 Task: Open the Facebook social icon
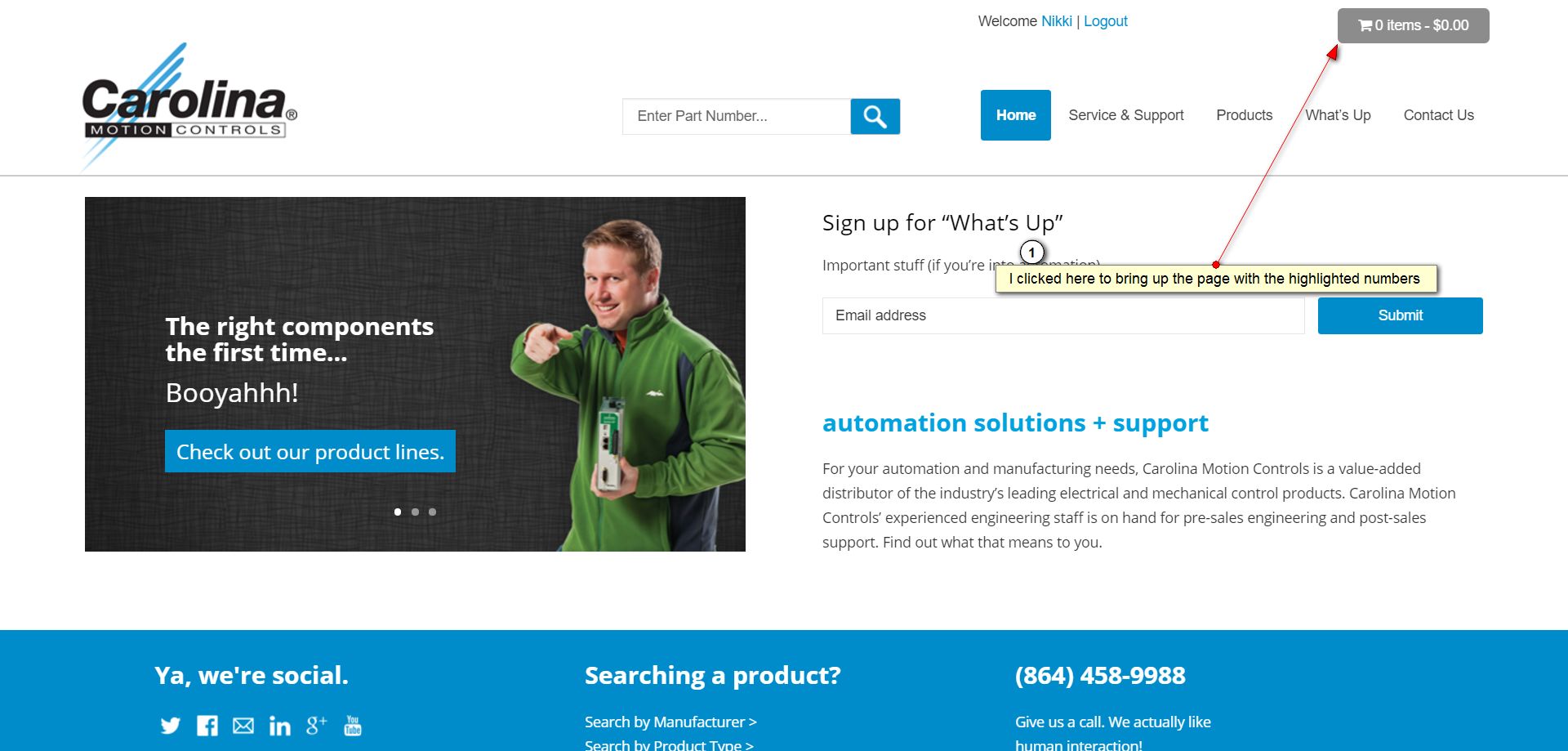point(207,726)
